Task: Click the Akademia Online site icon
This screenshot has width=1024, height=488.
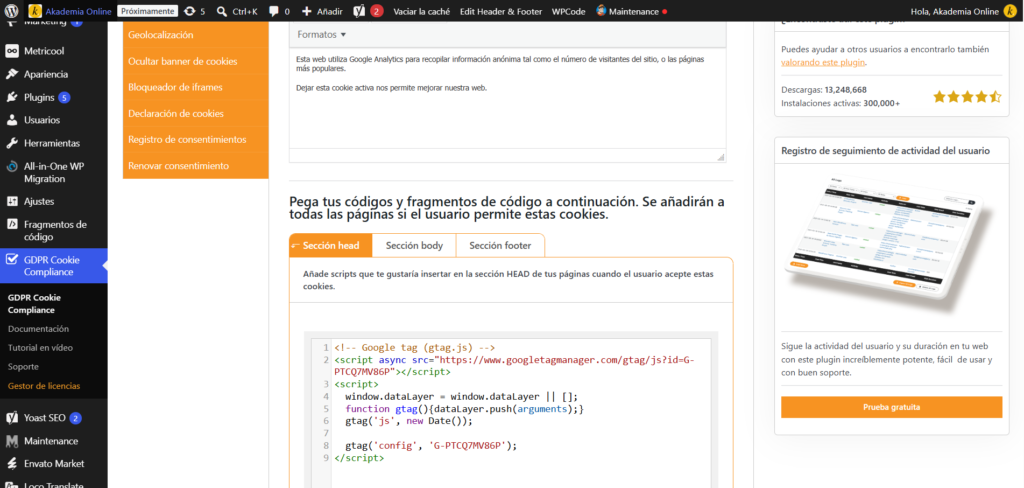Action: [x=36, y=11]
